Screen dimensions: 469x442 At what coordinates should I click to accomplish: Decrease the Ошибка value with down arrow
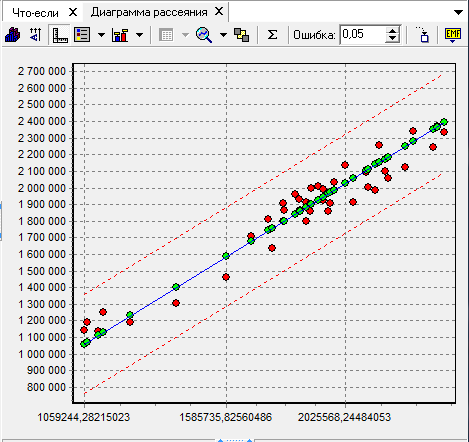(393, 39)
